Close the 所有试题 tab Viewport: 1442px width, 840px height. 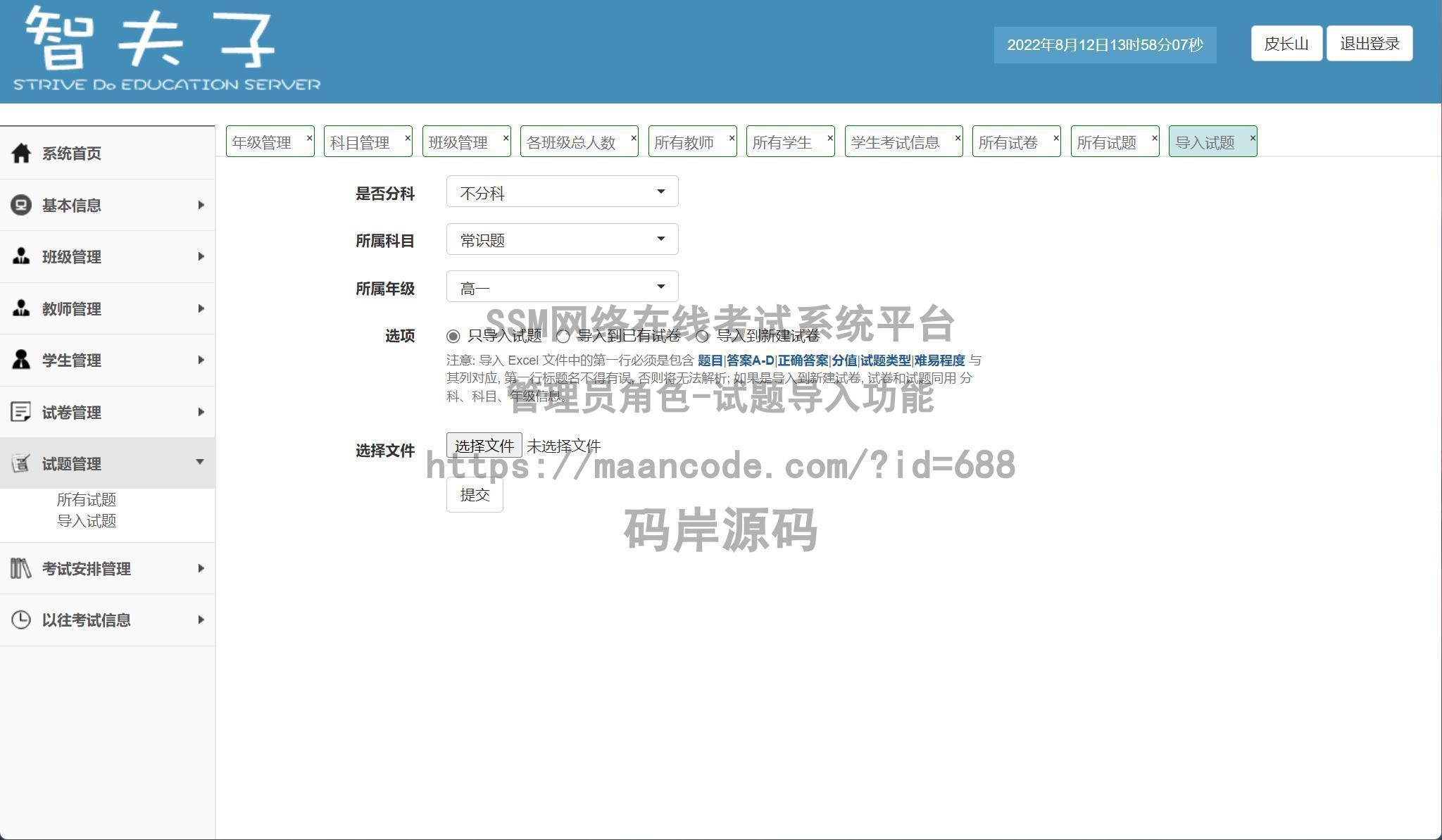pyautogui.click(x=1154, y=138)
